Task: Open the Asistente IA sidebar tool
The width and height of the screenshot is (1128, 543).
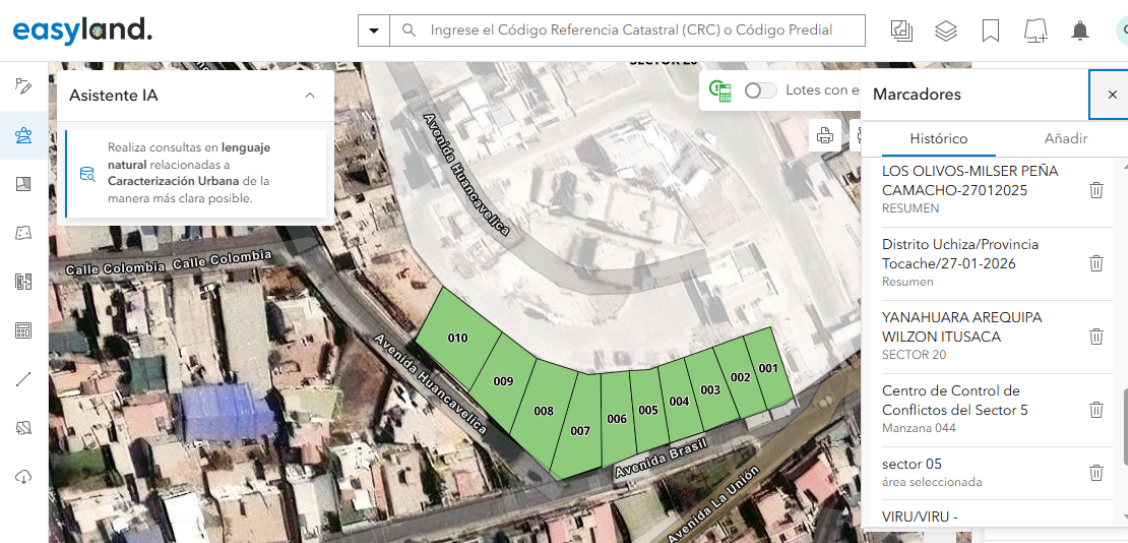Action: [23, 135]
